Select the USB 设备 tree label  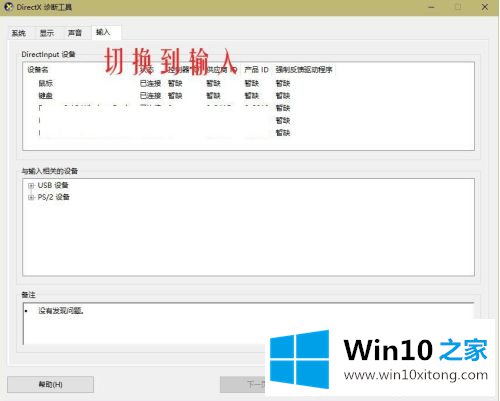click(x=53, y=185)
